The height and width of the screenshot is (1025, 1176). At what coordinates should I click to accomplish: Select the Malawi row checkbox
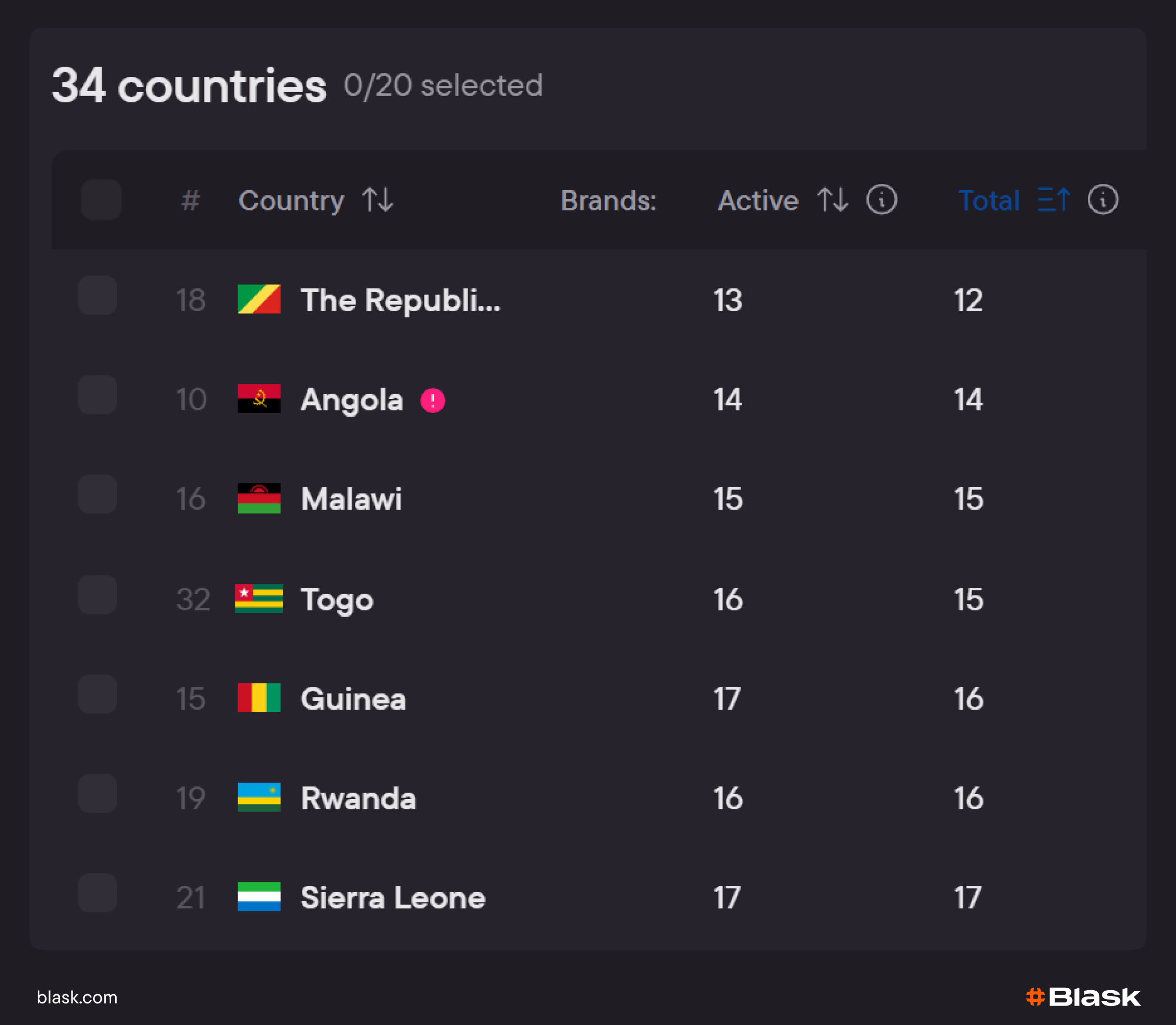98,494
